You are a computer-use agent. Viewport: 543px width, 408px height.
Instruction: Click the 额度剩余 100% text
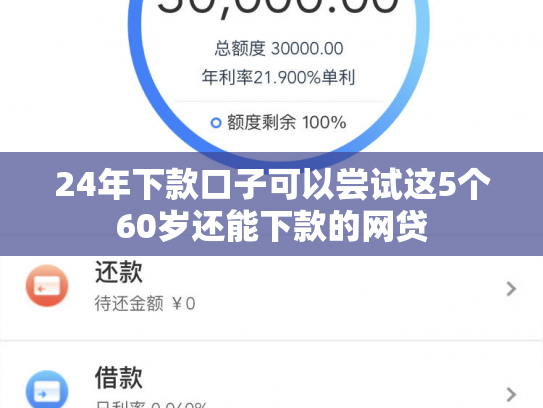286,123
